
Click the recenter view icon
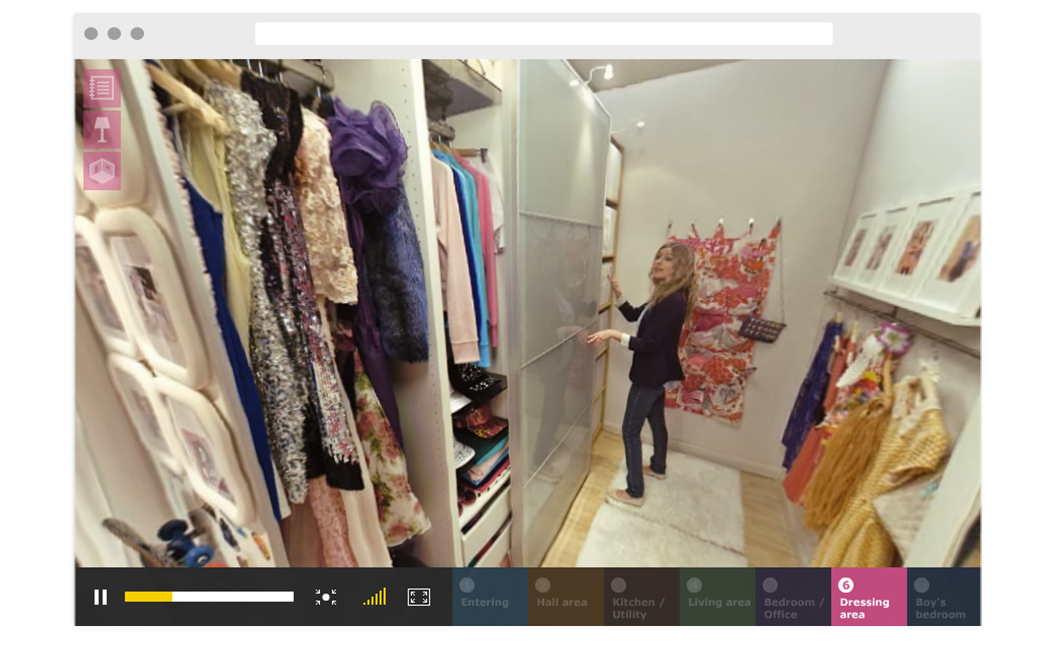[x=325, y=597]
